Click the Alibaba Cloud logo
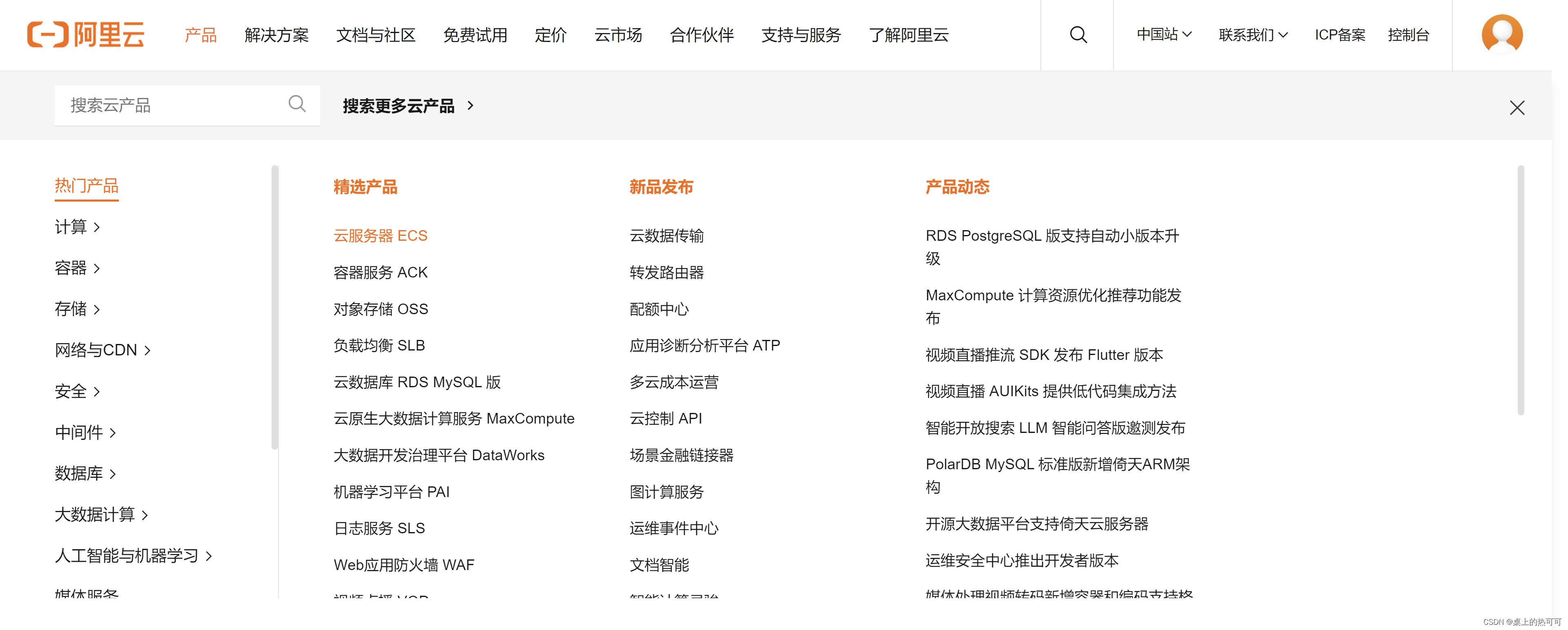 click(x=86, y=35)
